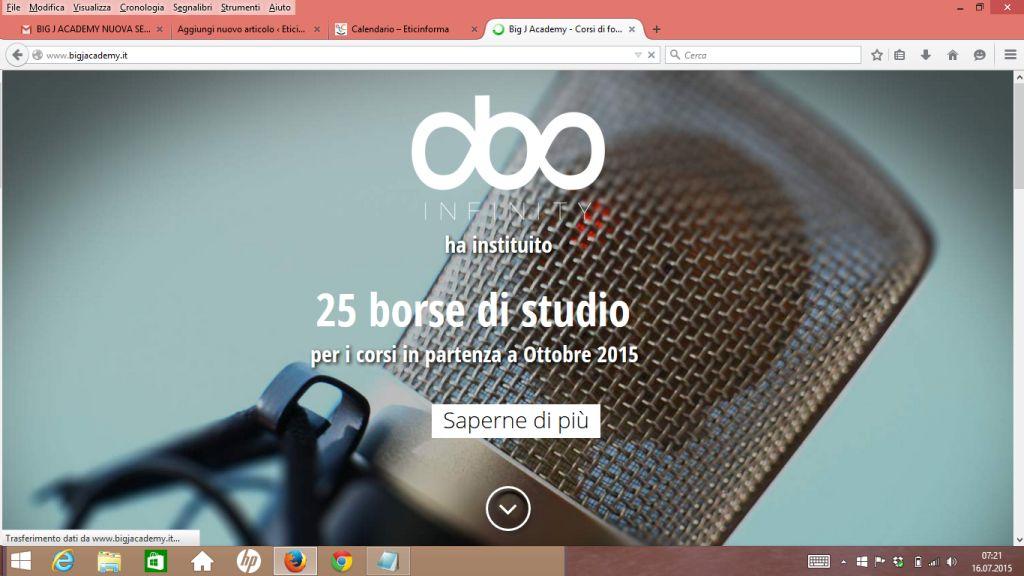This screenshot has height=576, width=1024.
Task: Open the Windows Start menu
Action: (21, 561)
